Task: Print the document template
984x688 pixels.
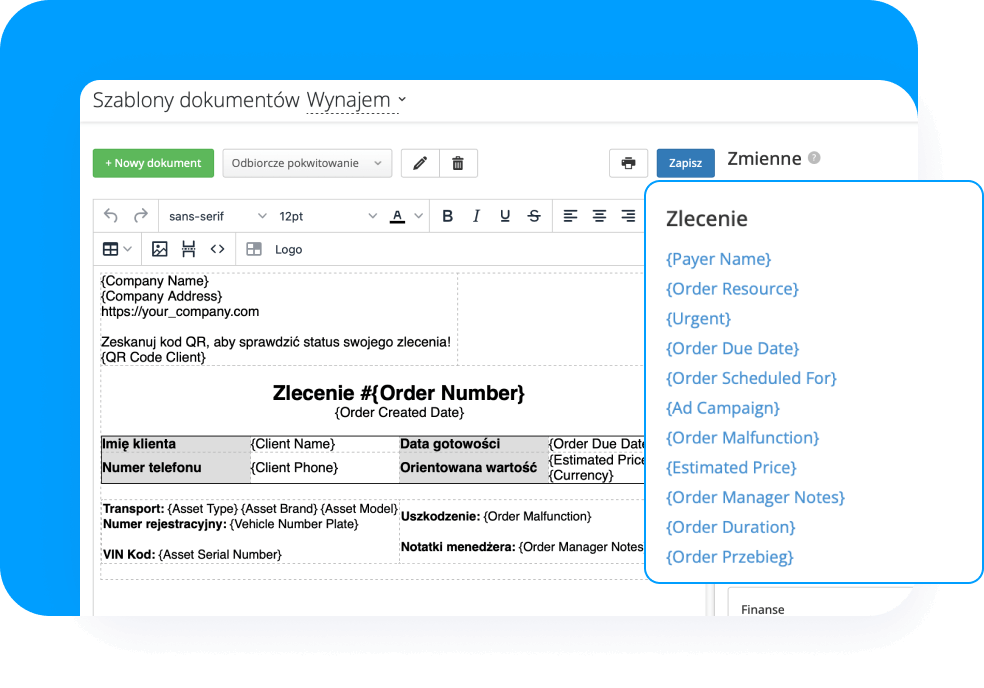Action: (629, 162)
